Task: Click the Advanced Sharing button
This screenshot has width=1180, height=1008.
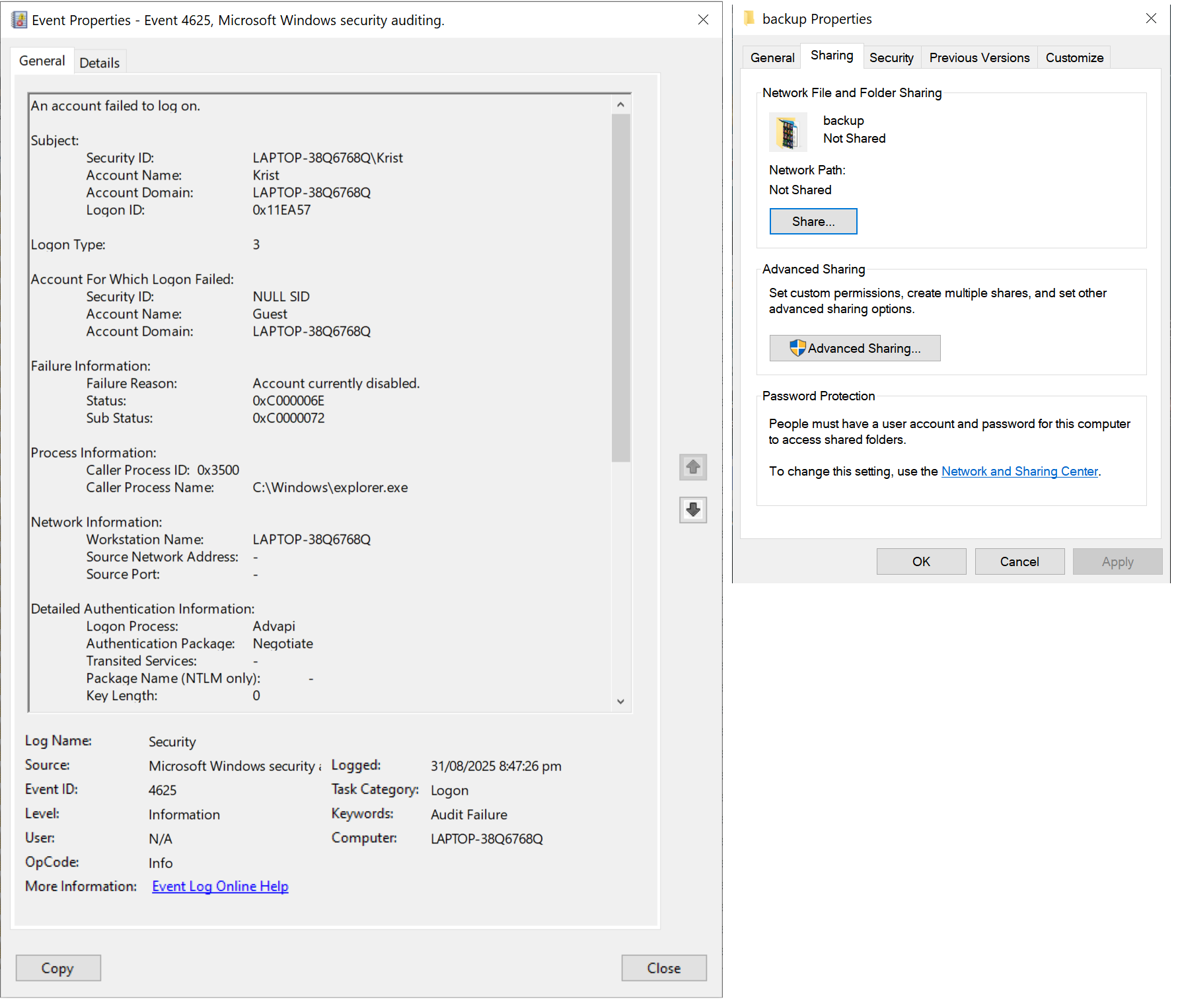Action: pyautogui.click(x=854, y=348)
